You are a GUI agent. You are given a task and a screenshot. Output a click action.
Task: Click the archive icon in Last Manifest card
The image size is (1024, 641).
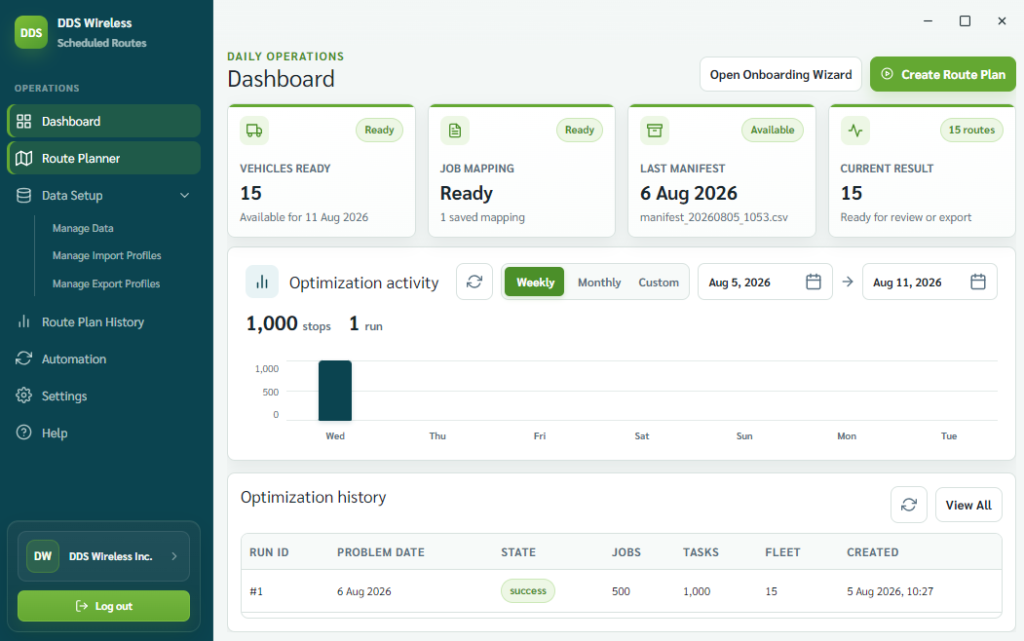pos(654,131)
